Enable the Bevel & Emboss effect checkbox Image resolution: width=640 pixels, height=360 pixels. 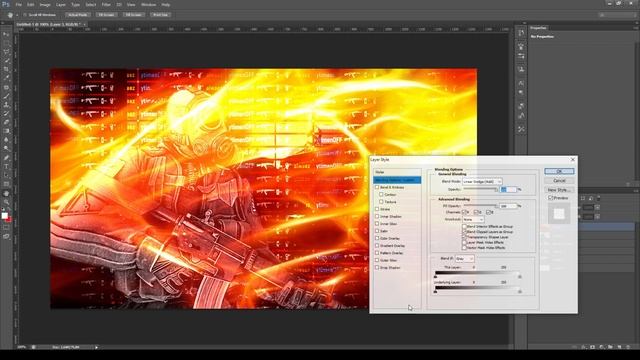click(x=377, y=187)
